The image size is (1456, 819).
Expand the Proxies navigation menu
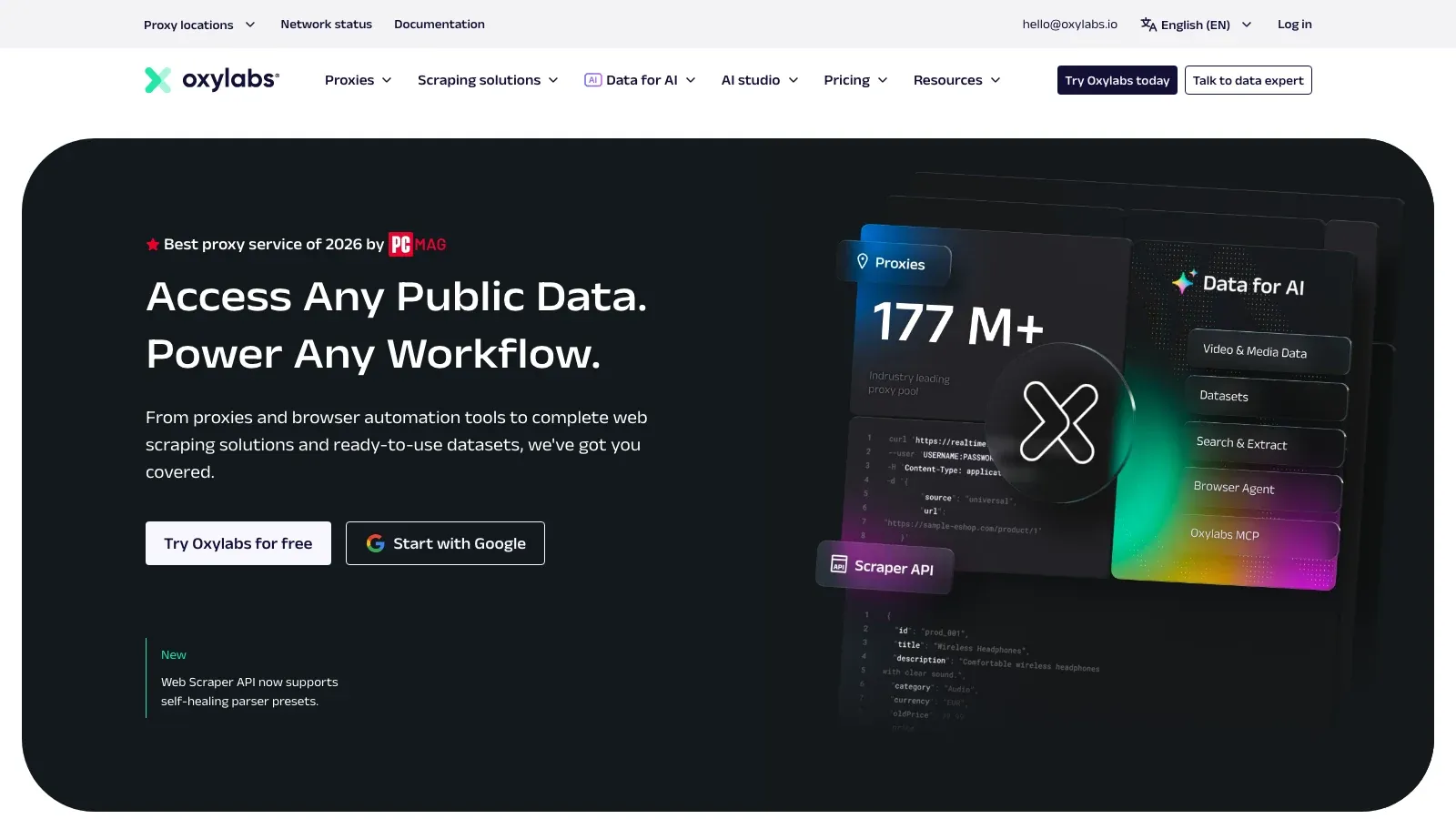tap(359, 80)
